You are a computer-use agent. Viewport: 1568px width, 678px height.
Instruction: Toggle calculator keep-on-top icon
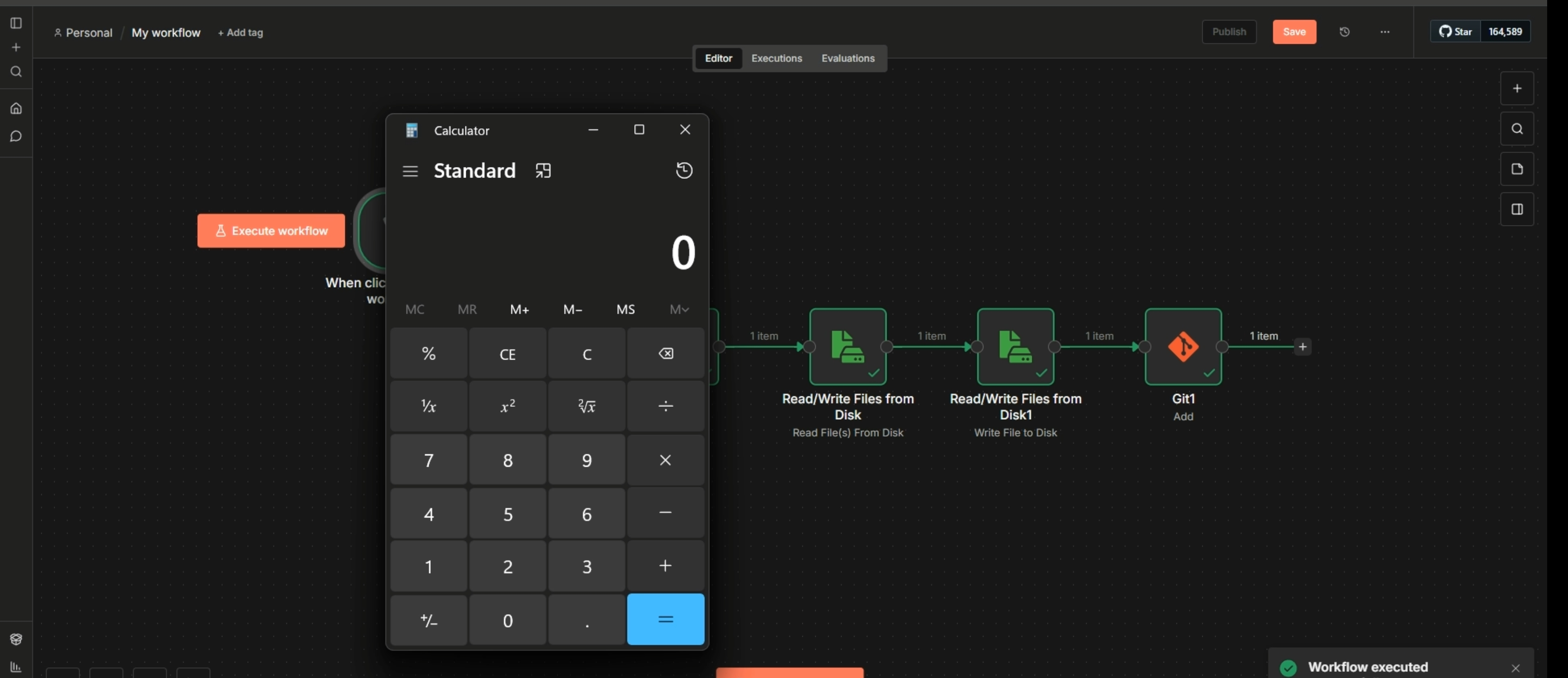(543, 171)
